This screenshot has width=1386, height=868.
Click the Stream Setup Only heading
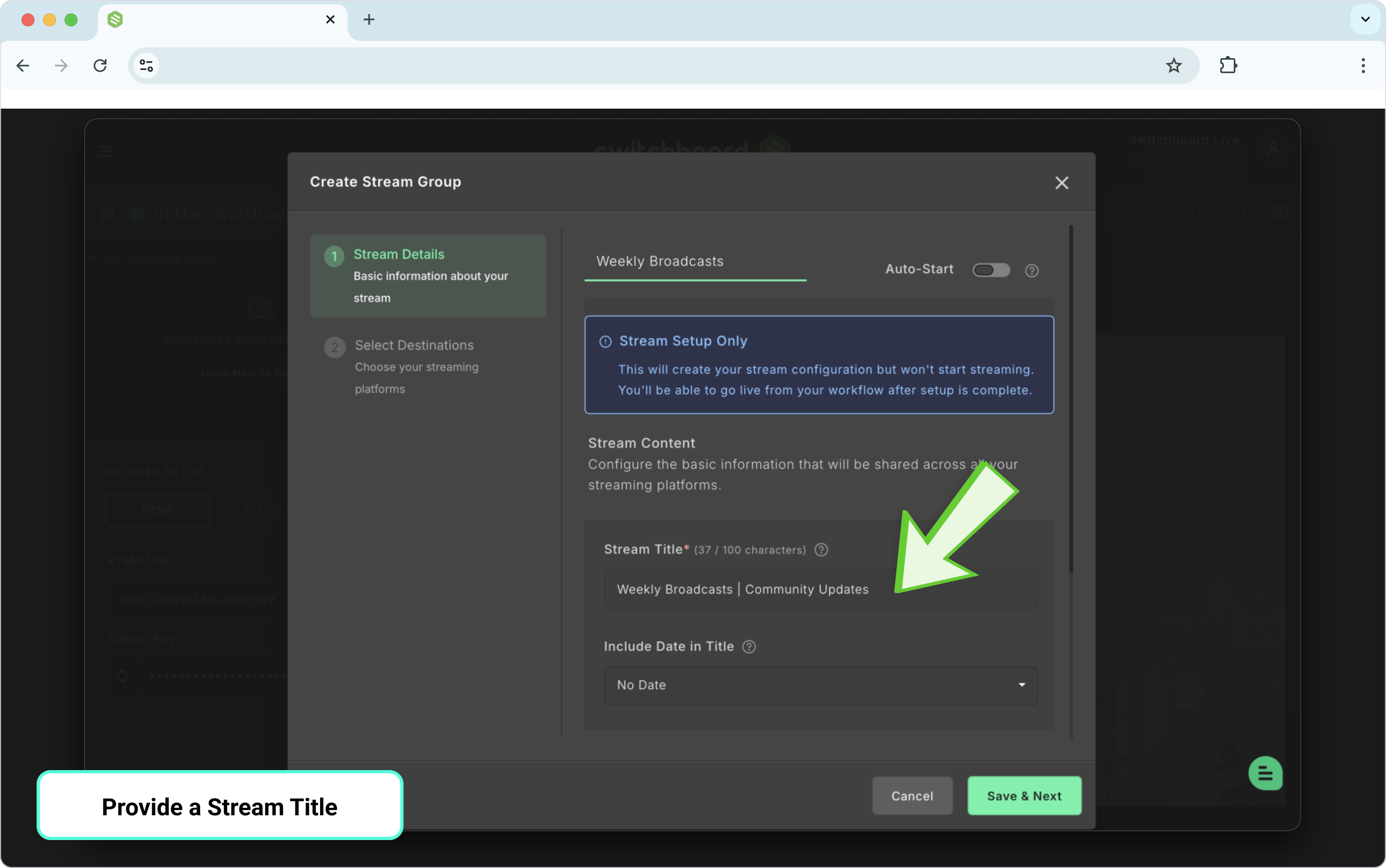[683, 341]
